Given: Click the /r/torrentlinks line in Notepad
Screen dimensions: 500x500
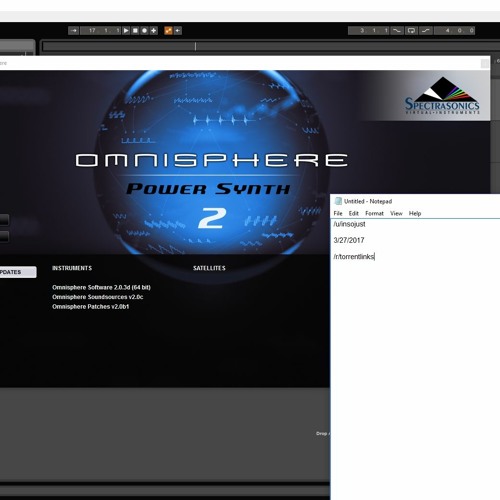Looking at the screenshot, I should coord(354,256).
